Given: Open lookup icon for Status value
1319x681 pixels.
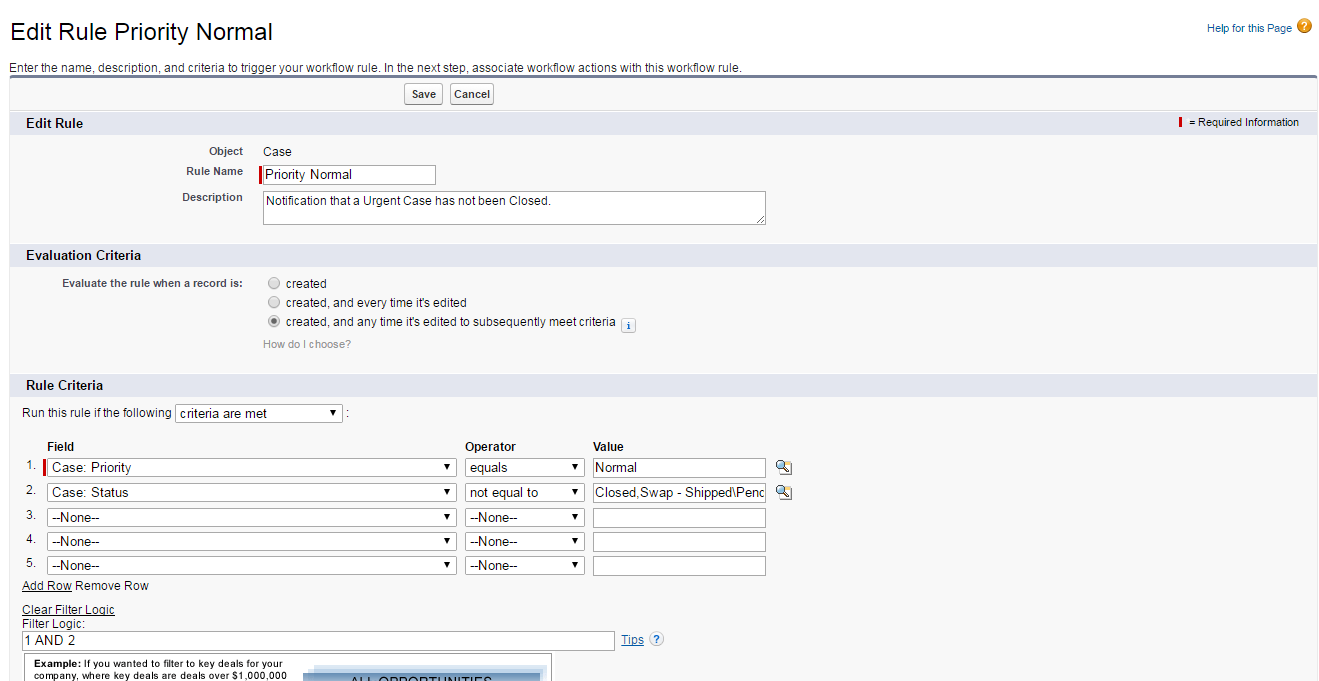Looking at the screenshot, I should tap(784, 492).
